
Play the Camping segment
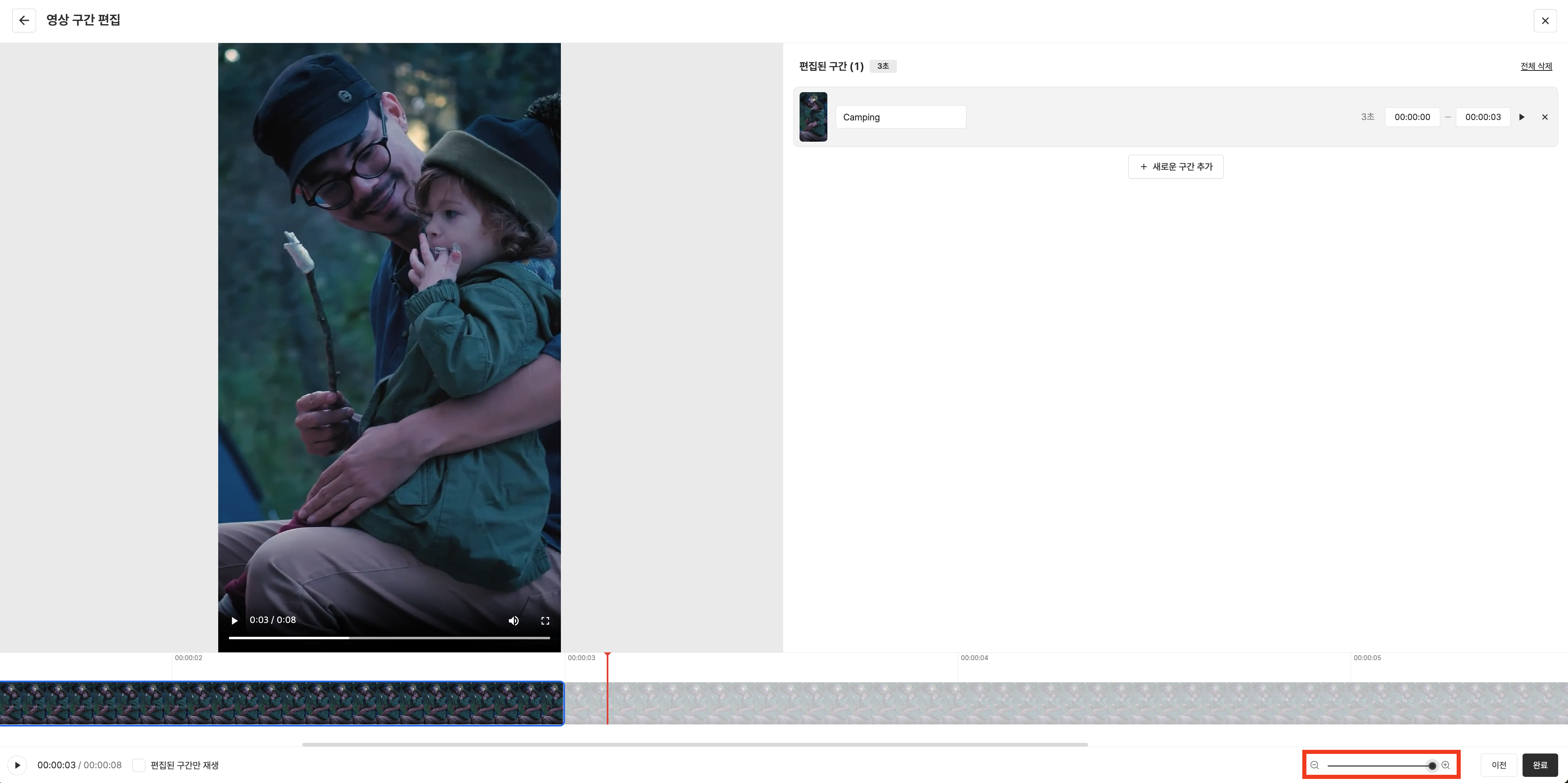(1522, 117)
